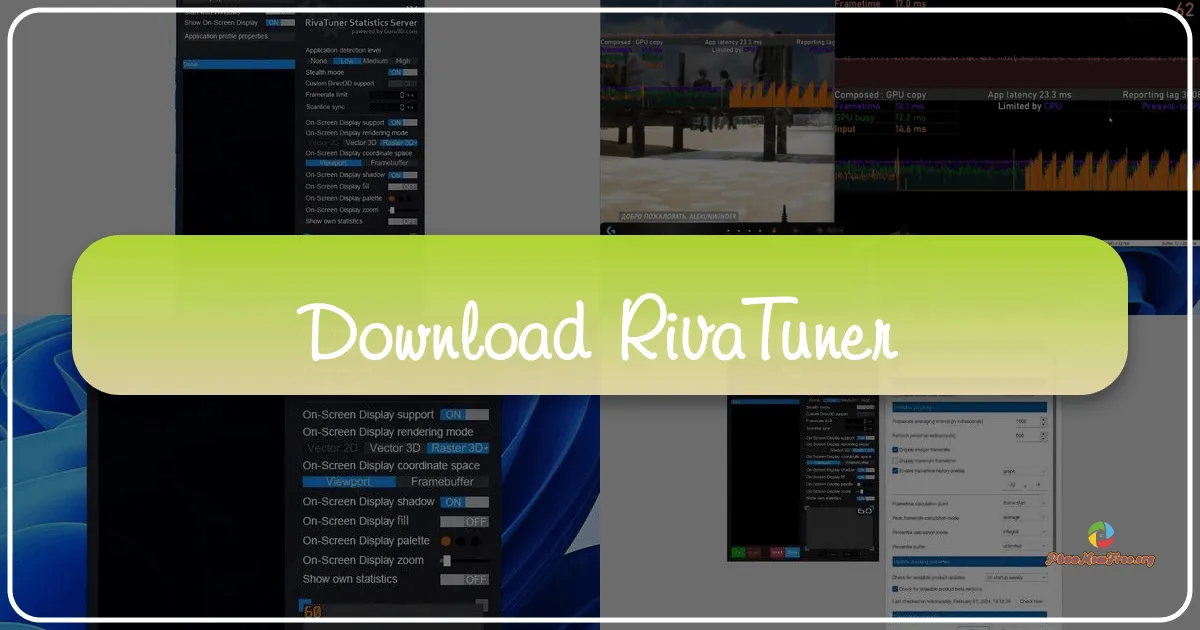The width and height of the screenshot is (1200, 630).
Task: Set application detection level to Medium
Action: [375, 61]
